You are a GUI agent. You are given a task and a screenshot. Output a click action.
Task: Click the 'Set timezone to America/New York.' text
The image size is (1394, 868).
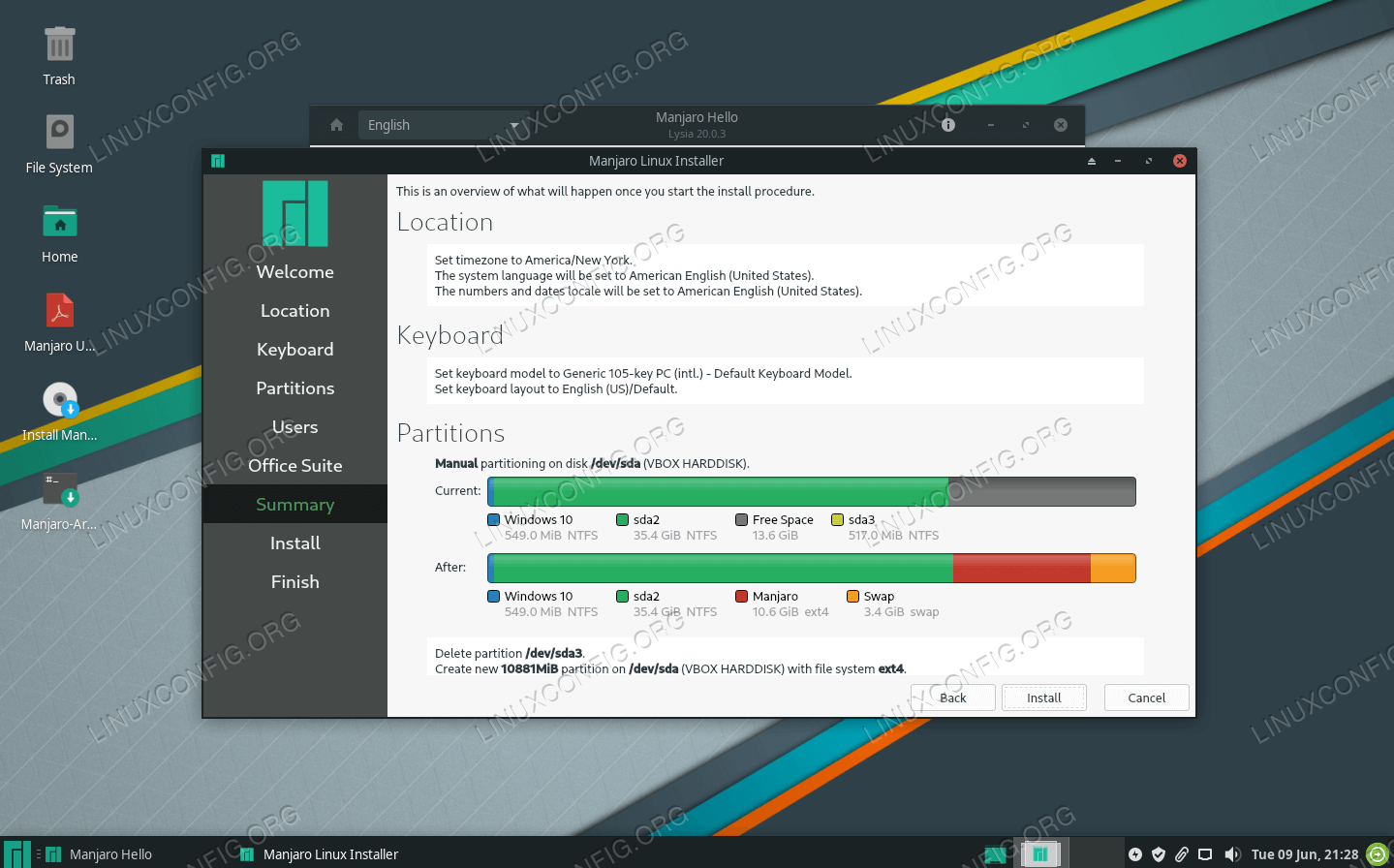coord(534,260)
